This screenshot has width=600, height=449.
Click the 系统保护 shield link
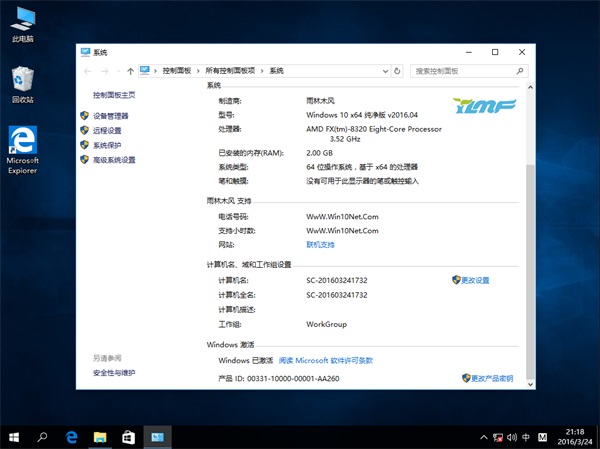click(106, 145)
